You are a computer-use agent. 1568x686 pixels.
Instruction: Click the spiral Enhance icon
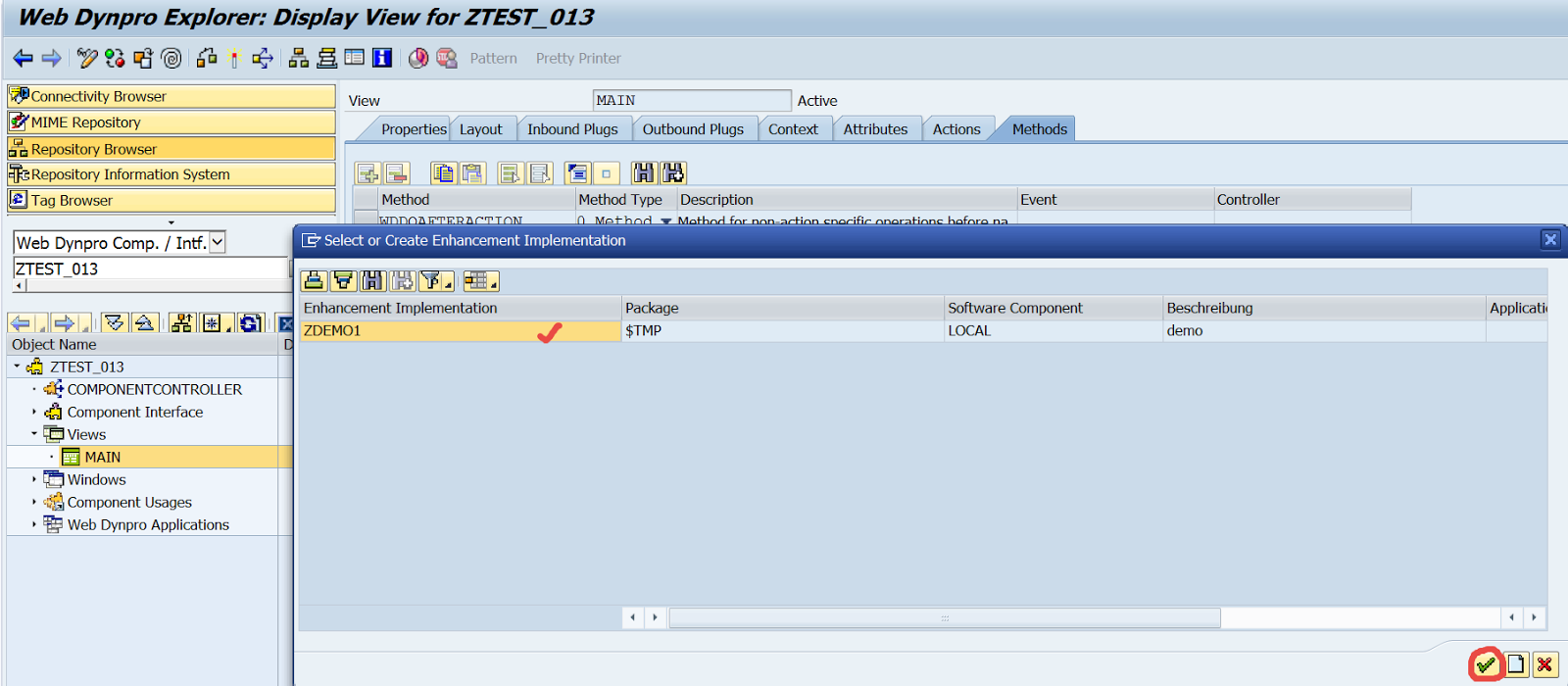coord(171,59)
